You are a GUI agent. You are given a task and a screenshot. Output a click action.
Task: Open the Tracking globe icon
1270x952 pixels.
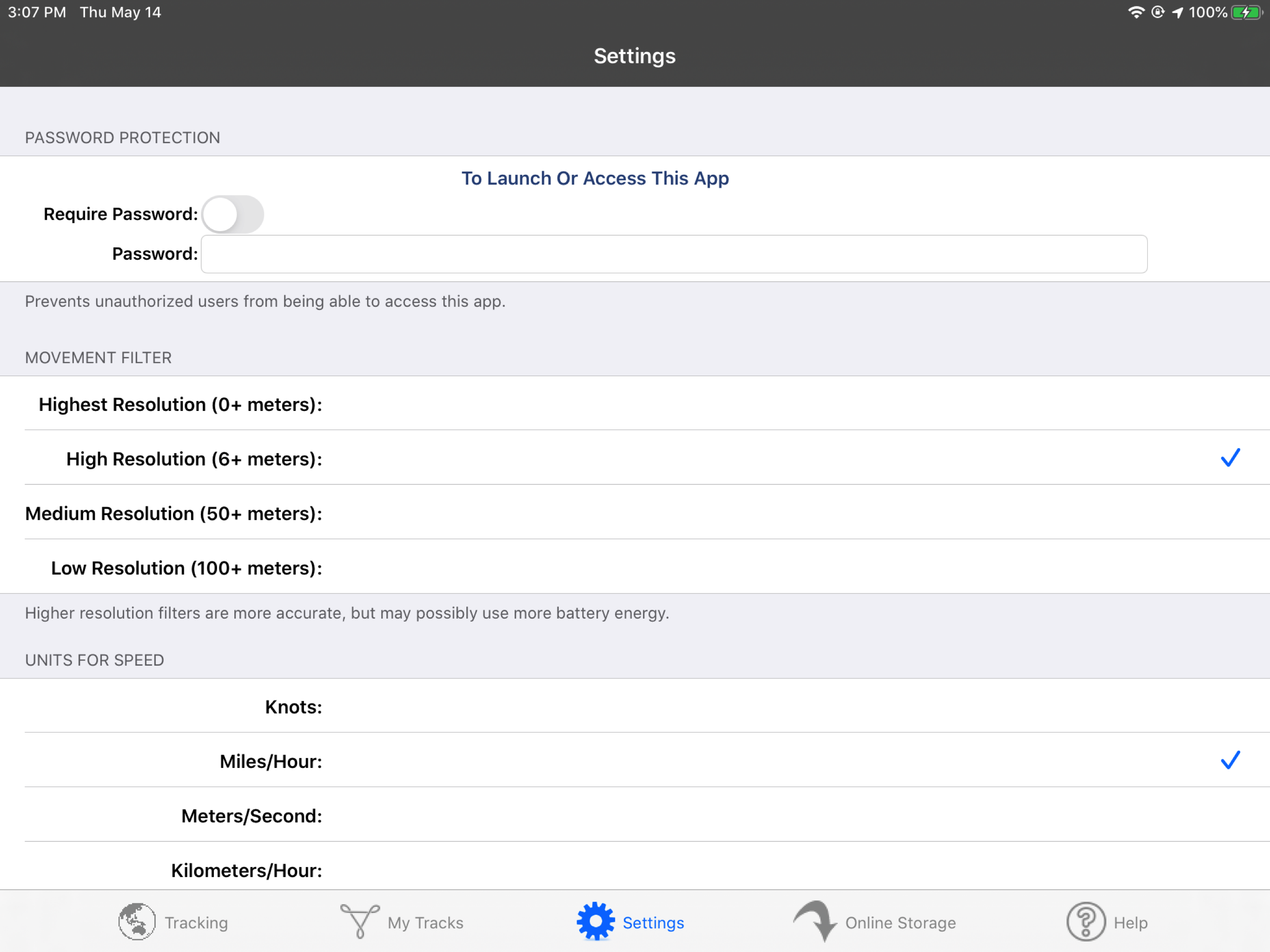(x=137, y=922)
